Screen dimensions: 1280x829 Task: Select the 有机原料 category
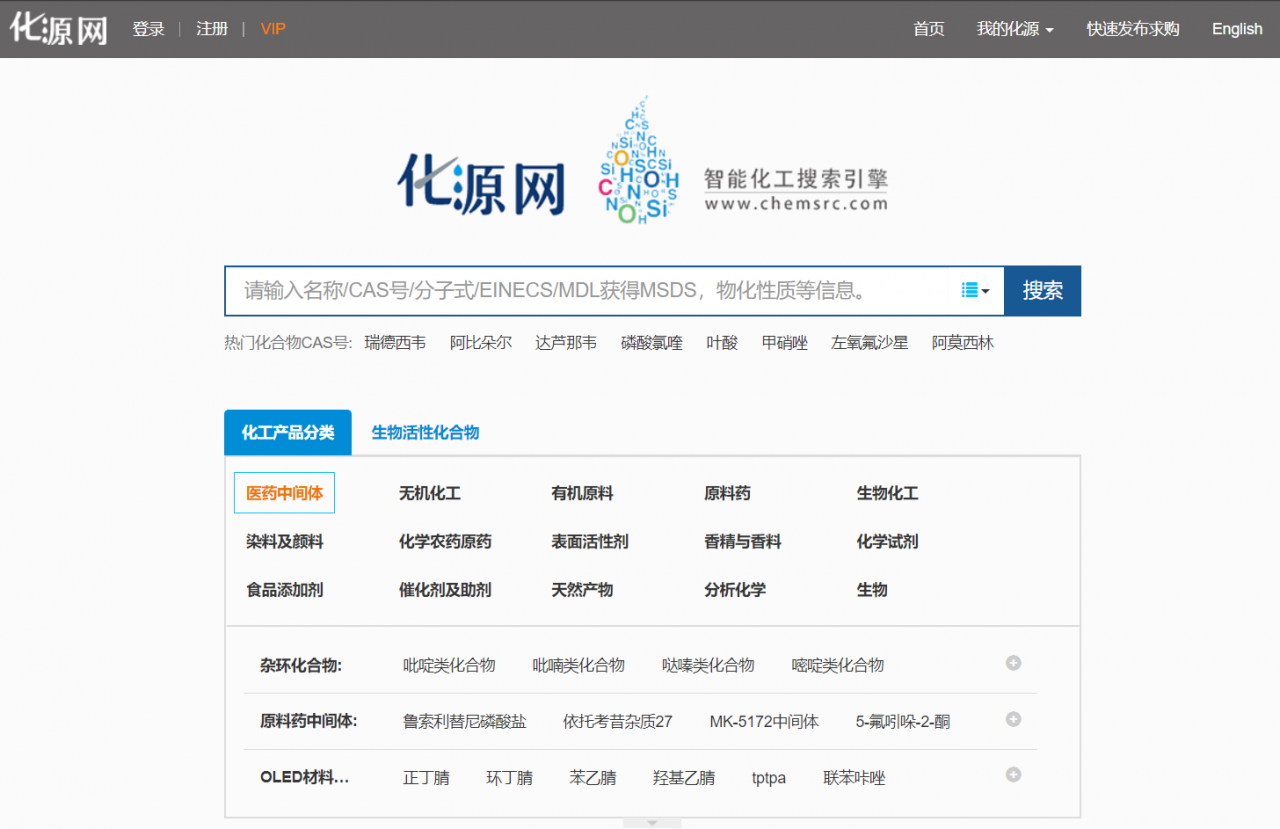coord(582,493)
